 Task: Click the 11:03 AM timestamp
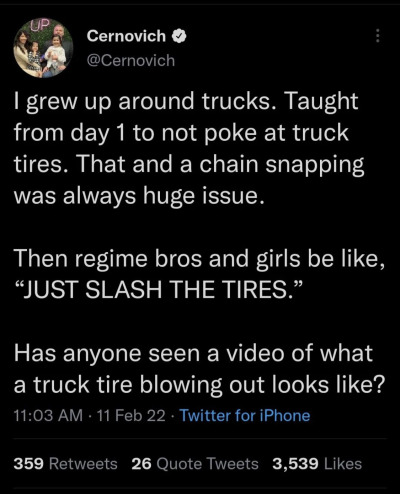click(48, 416)
